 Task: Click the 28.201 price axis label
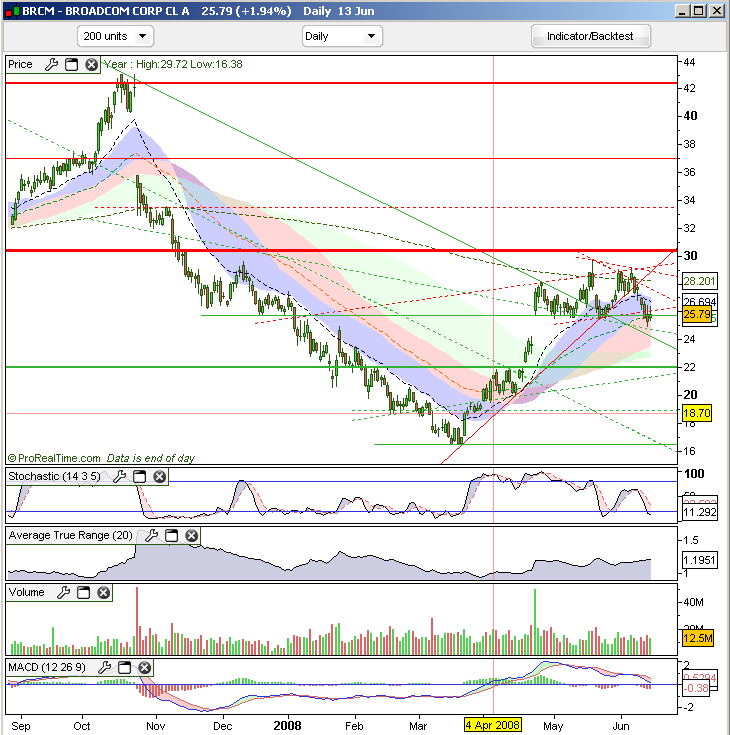point(699,281)
